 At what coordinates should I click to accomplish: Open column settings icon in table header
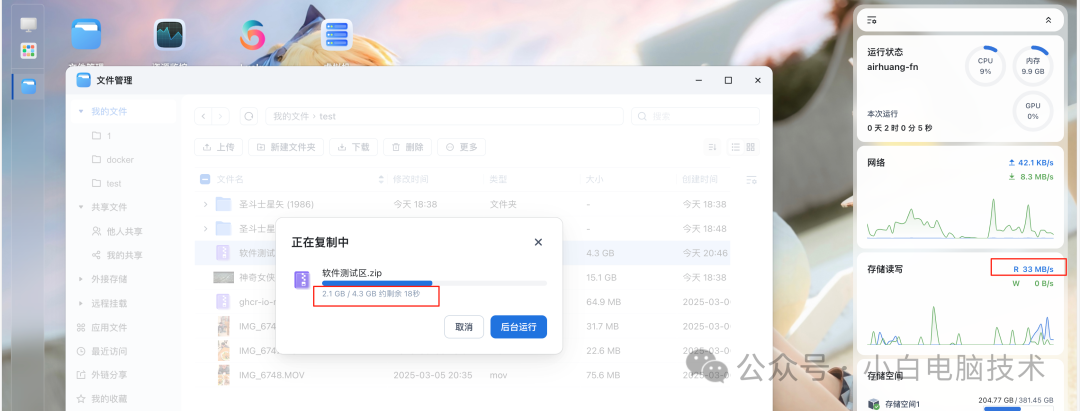(x=752, y=180)
